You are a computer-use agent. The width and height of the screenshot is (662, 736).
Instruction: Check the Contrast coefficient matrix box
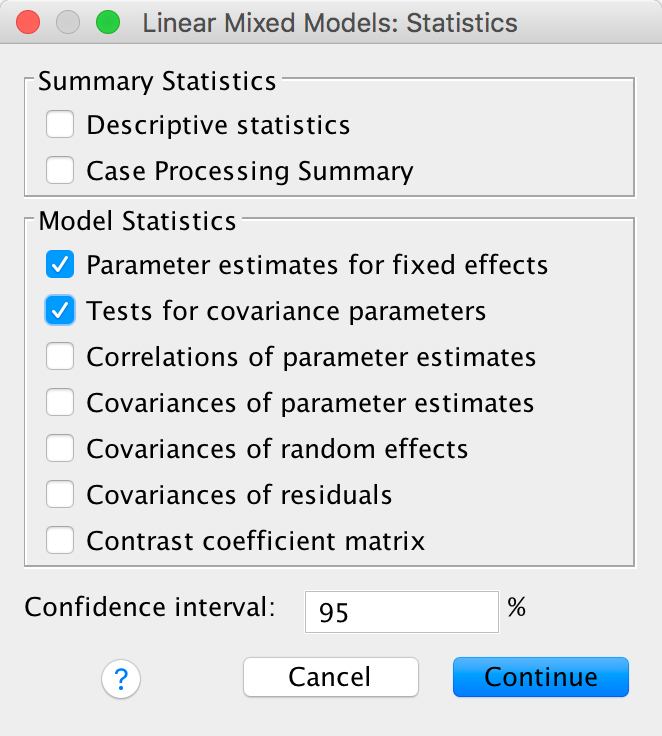[x=60, y=541]
